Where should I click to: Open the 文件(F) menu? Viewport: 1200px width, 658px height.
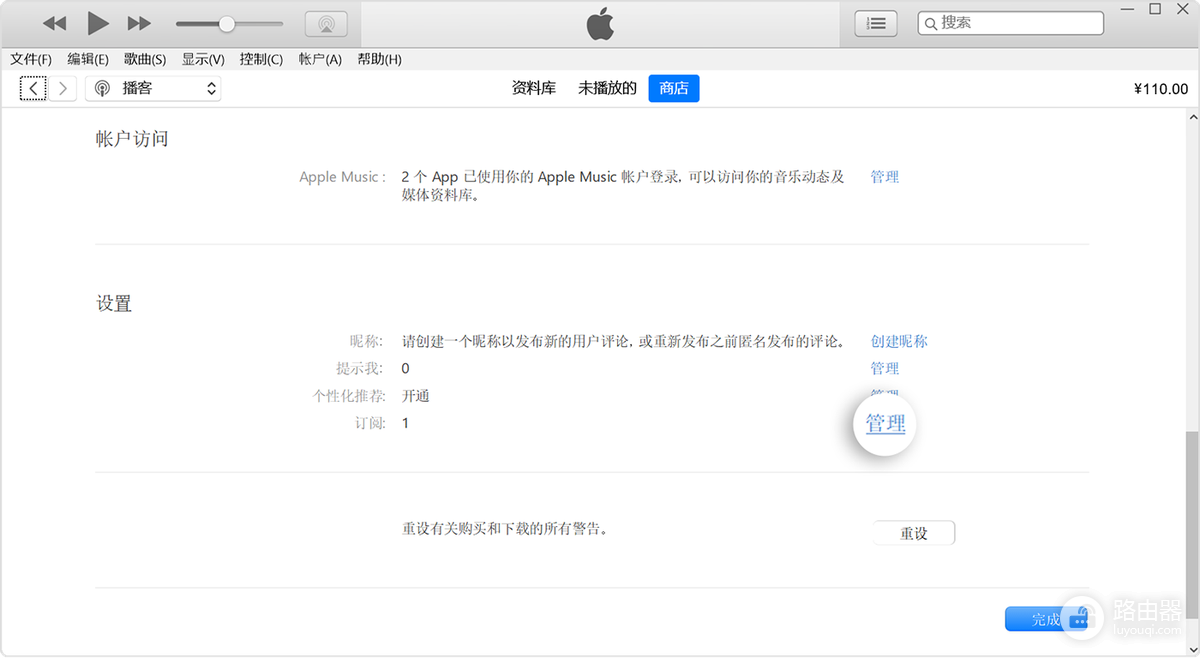pos(31,59)
